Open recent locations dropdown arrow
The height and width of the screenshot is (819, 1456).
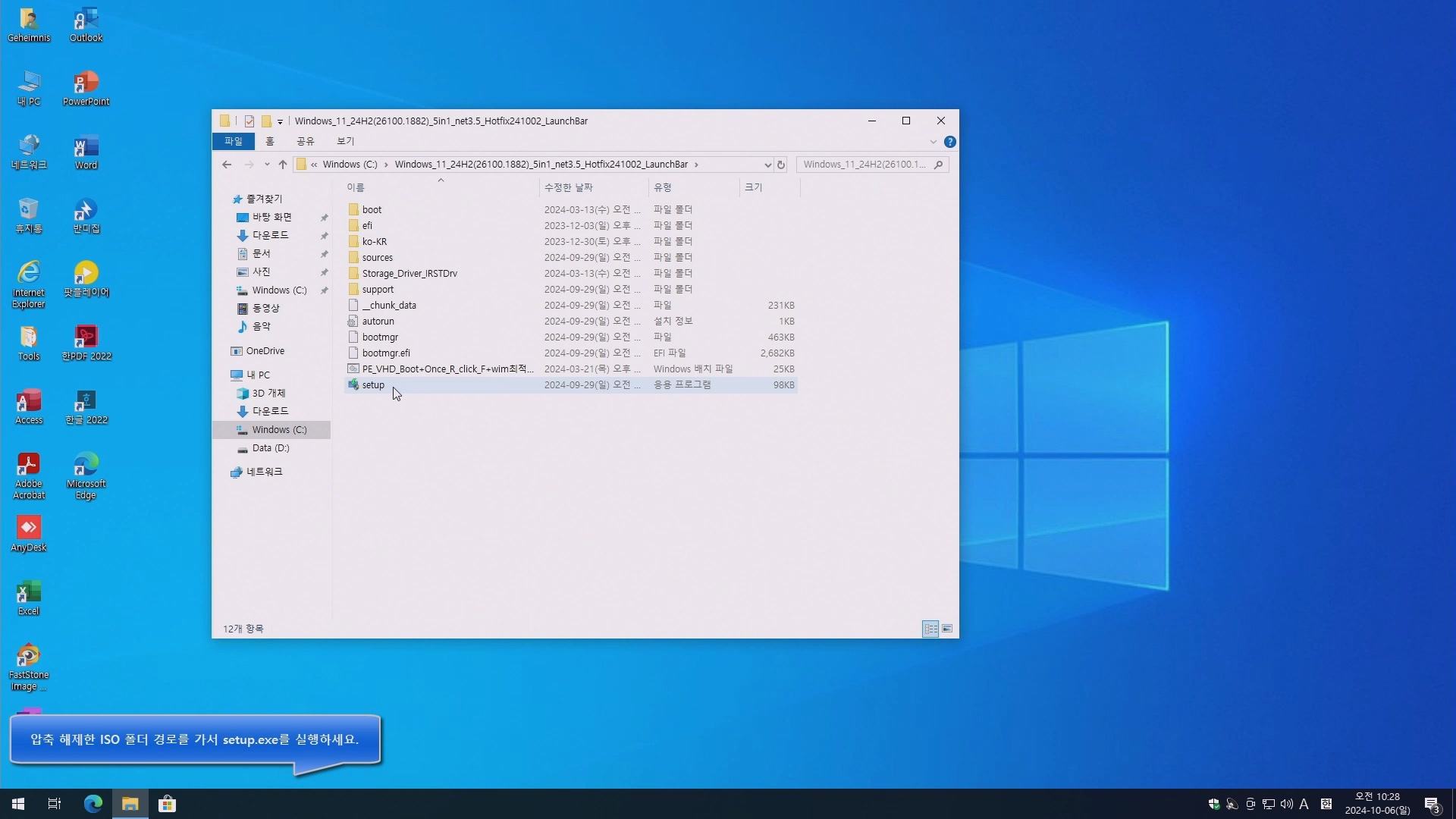267,165
